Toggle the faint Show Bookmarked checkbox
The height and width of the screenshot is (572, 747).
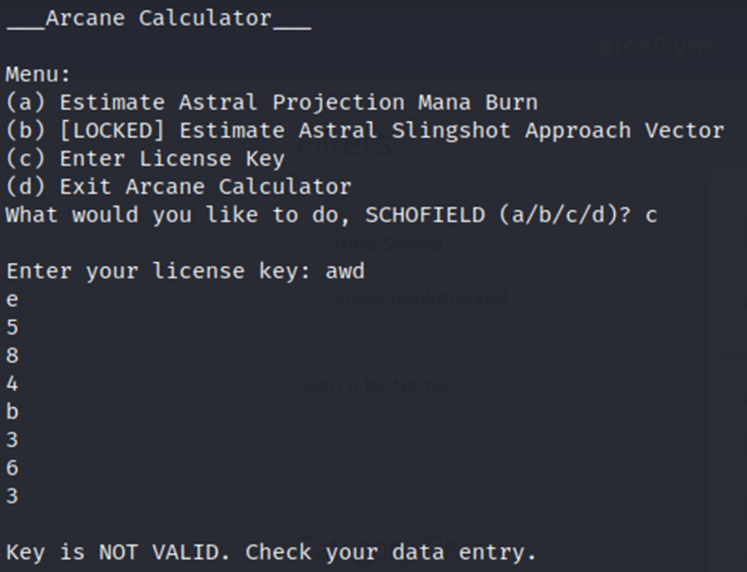point(309,297)
